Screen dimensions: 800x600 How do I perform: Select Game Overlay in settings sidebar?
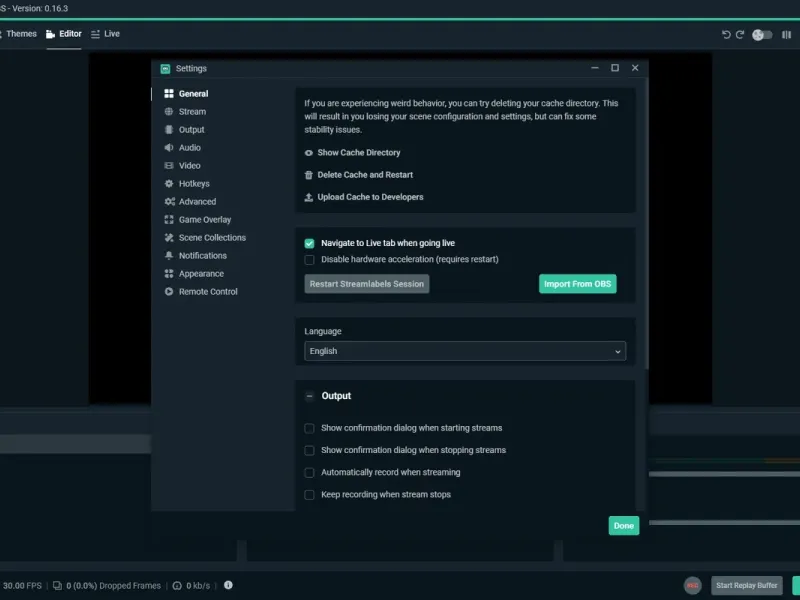(x=205, y=219)
